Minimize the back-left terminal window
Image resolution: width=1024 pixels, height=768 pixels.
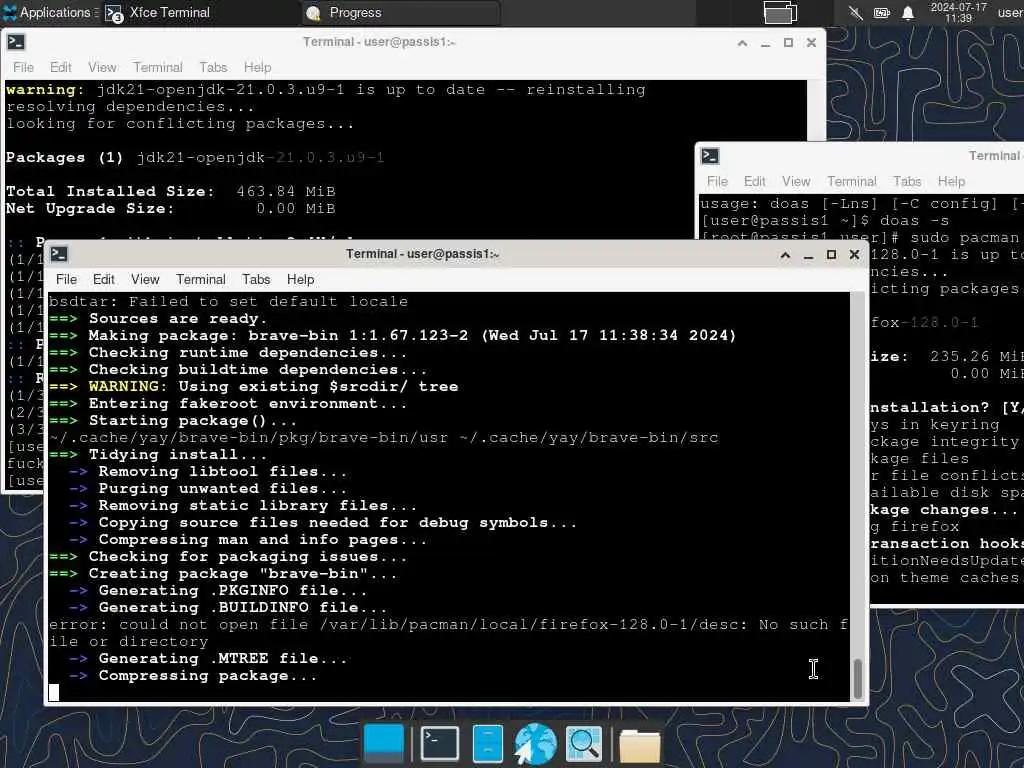coord(765,43)
